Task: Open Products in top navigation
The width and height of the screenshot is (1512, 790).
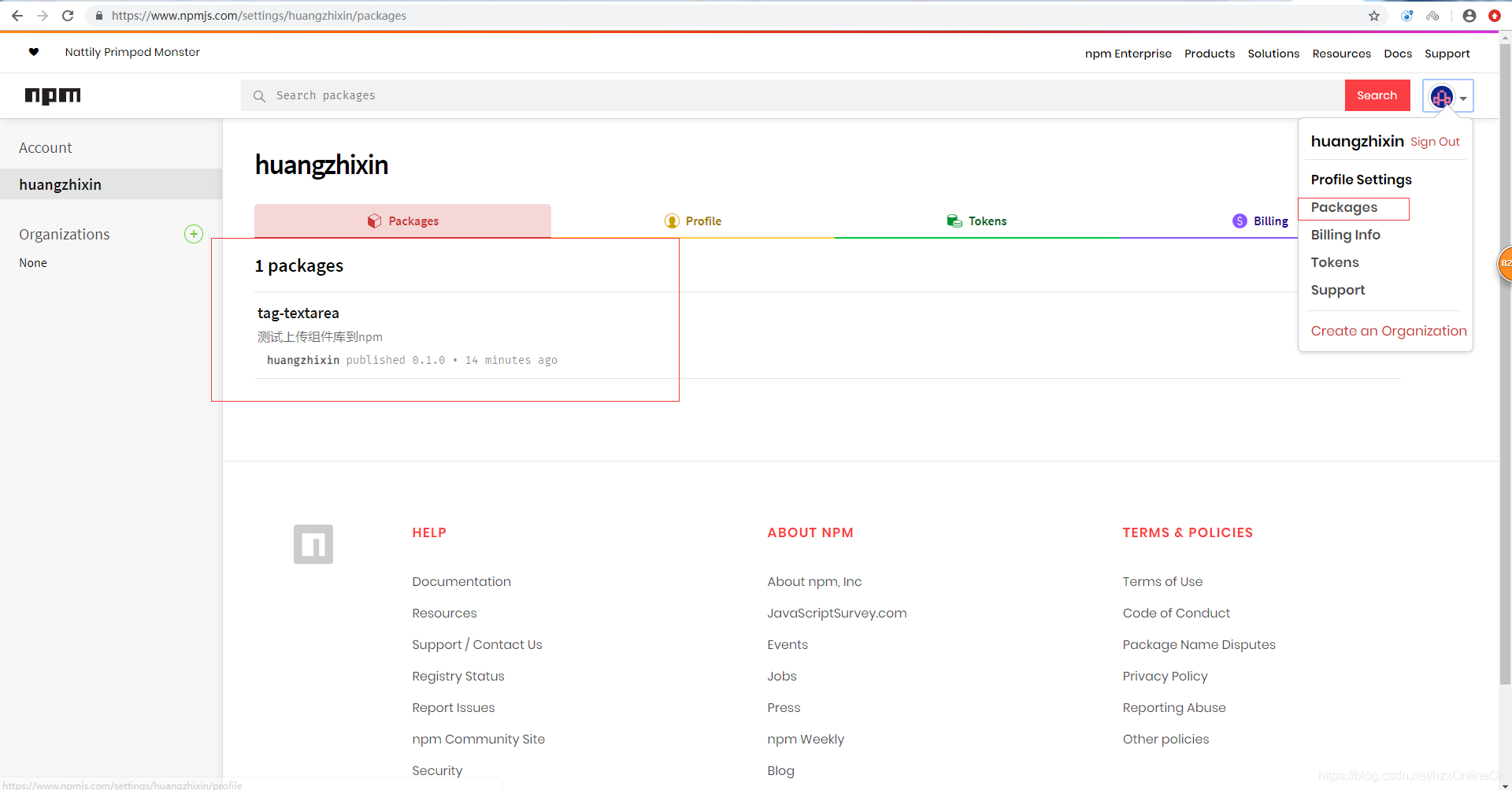Action: tap(1210, 54)
